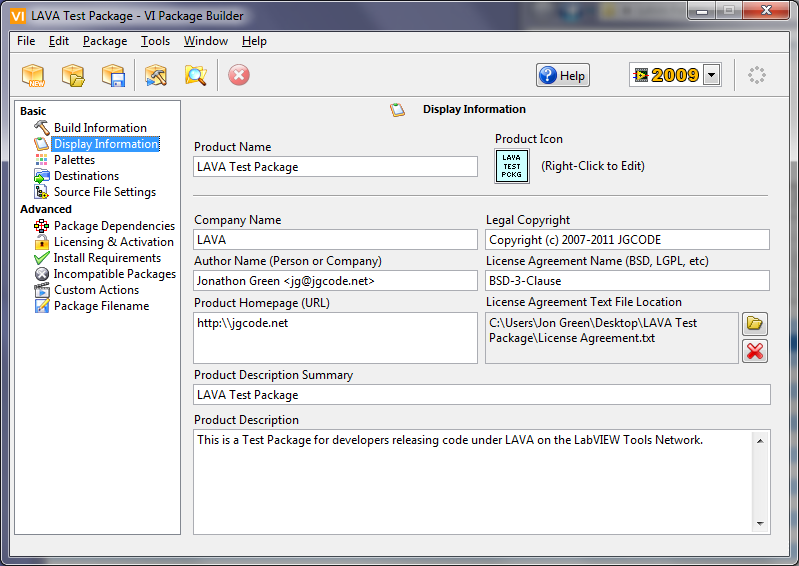Screen dimensions: 799x566
Task: Click the License Agreement Name field
Action: tap(627, 281)
